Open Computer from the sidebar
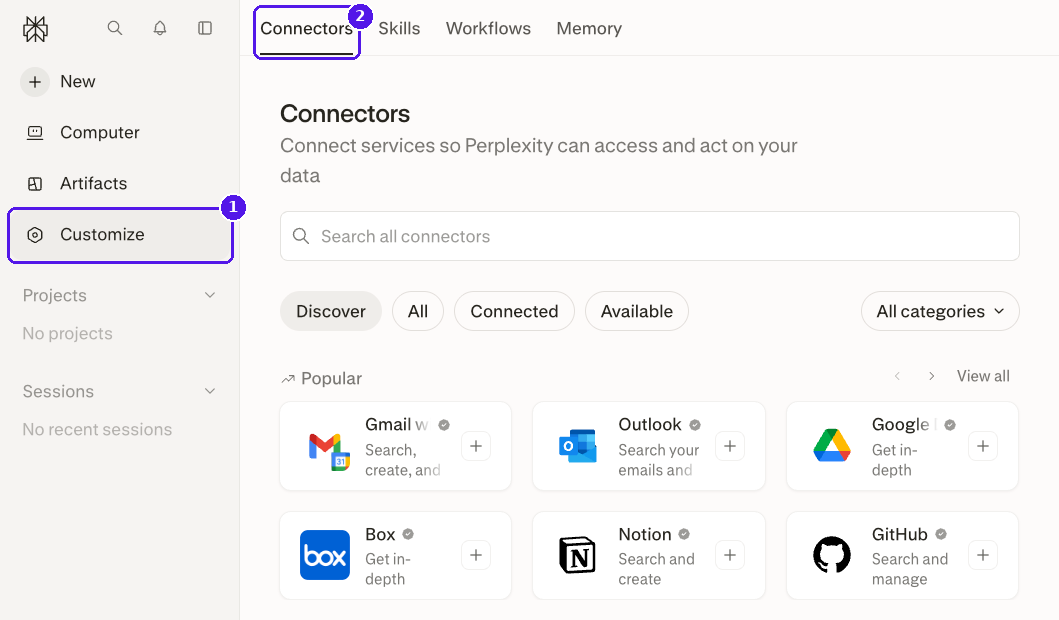 tap(120, 132)
